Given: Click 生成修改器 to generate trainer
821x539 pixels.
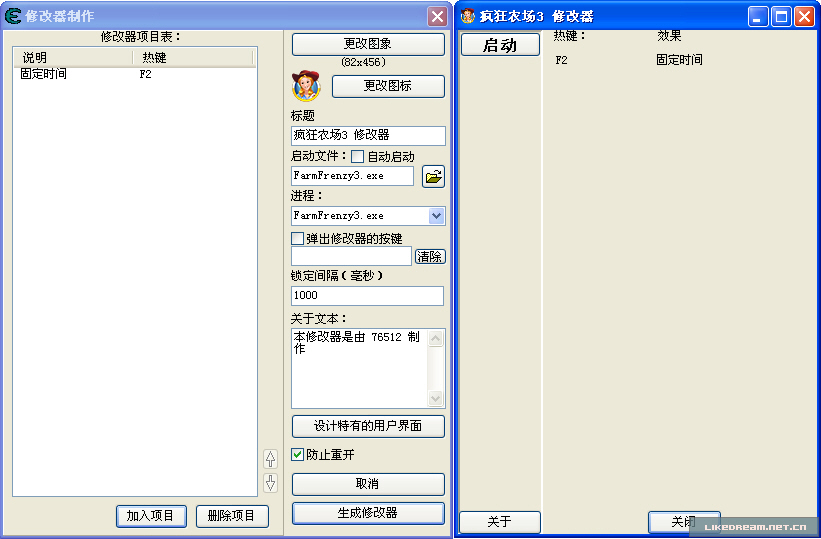Looking at the screenshot, I should coord(368,513).
